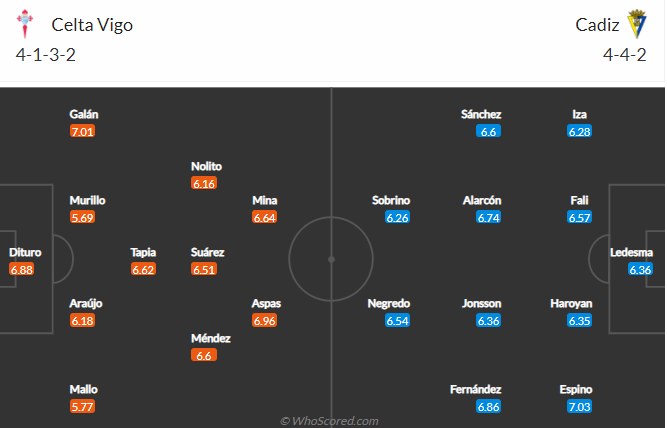Viewport: 667px width, 428px height.
Task: Click the WhoScored.com watermark
Action: click(329, 421)
